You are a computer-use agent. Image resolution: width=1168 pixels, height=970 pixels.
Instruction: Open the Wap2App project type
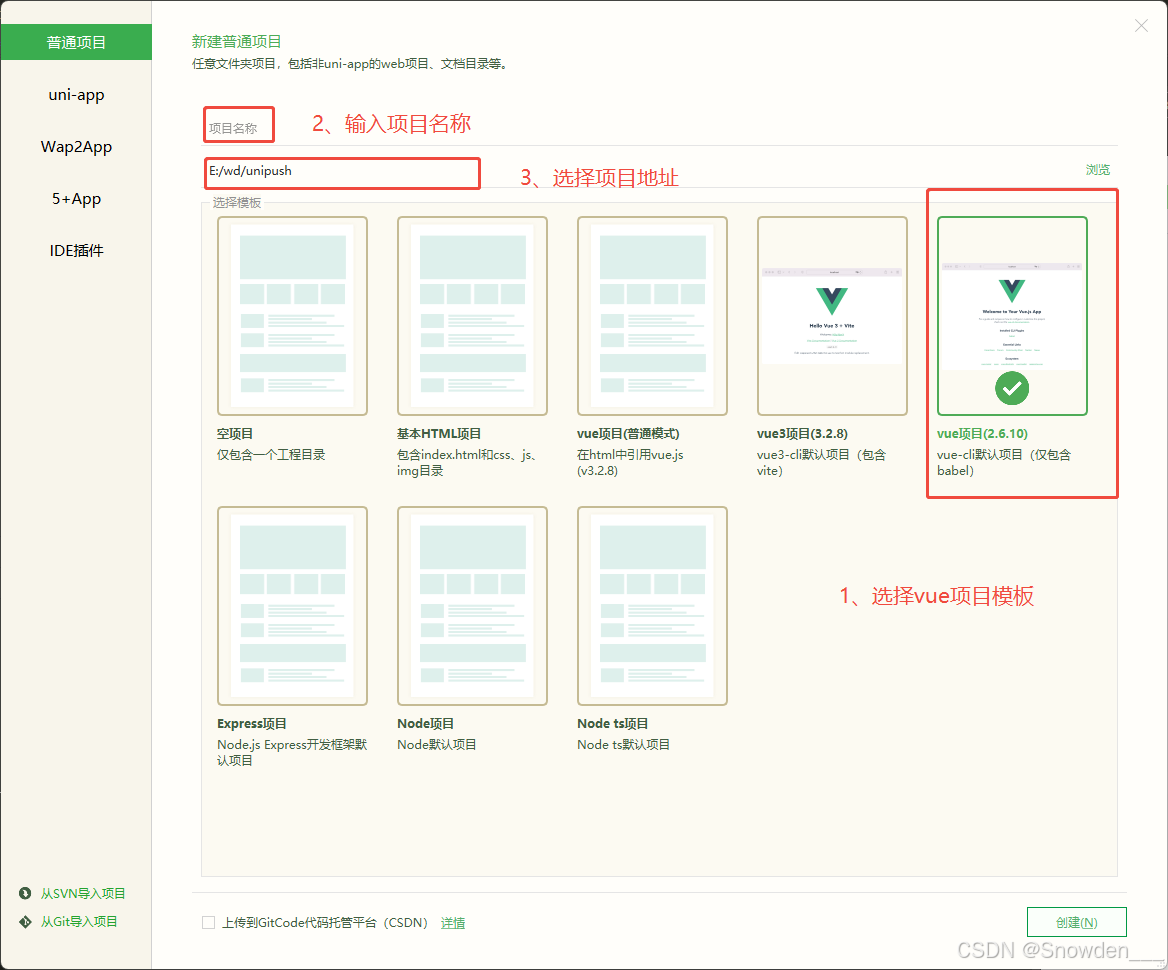pos(76,147)
